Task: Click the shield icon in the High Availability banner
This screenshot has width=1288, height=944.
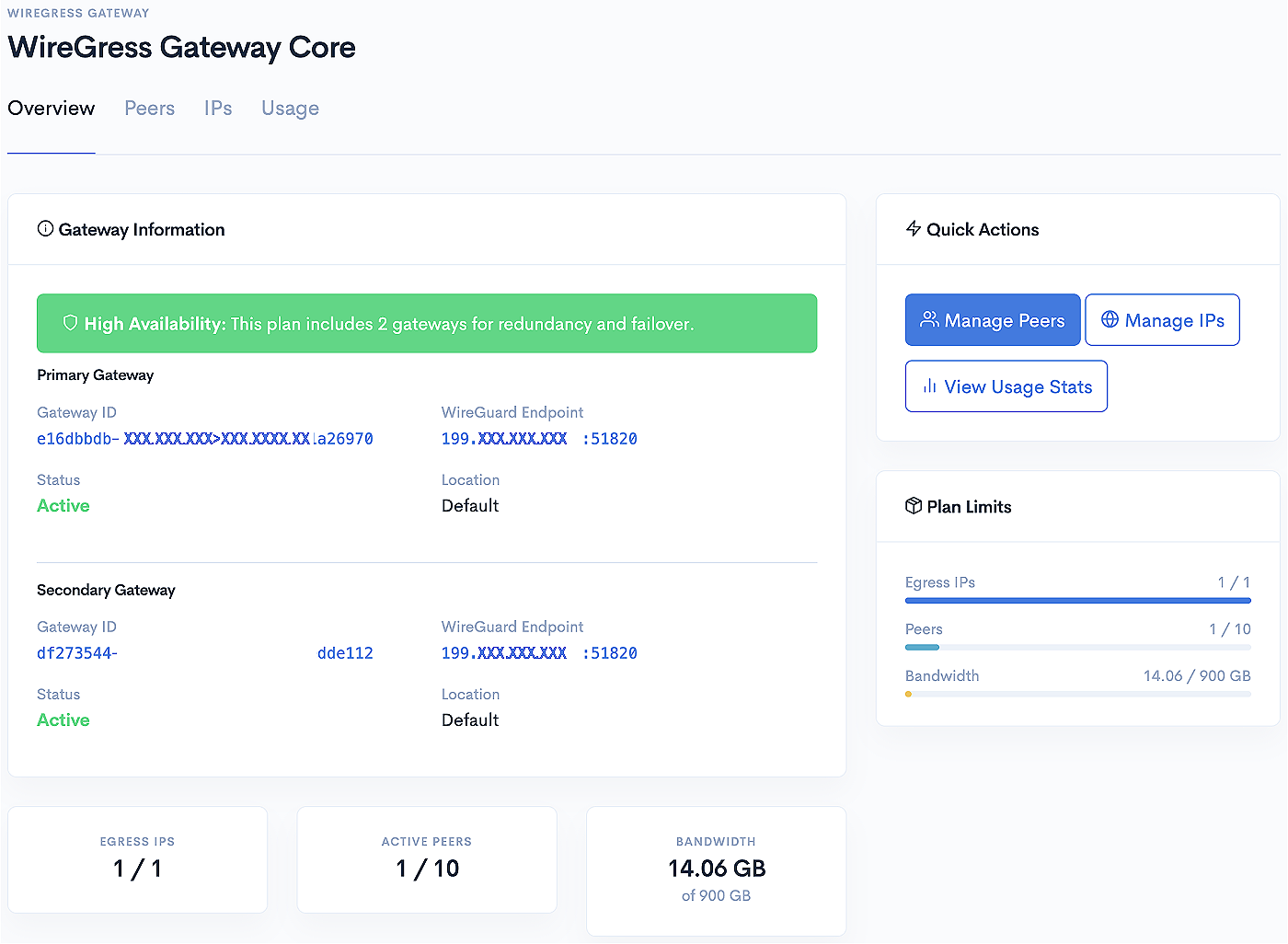Action: tap(71, 323)
